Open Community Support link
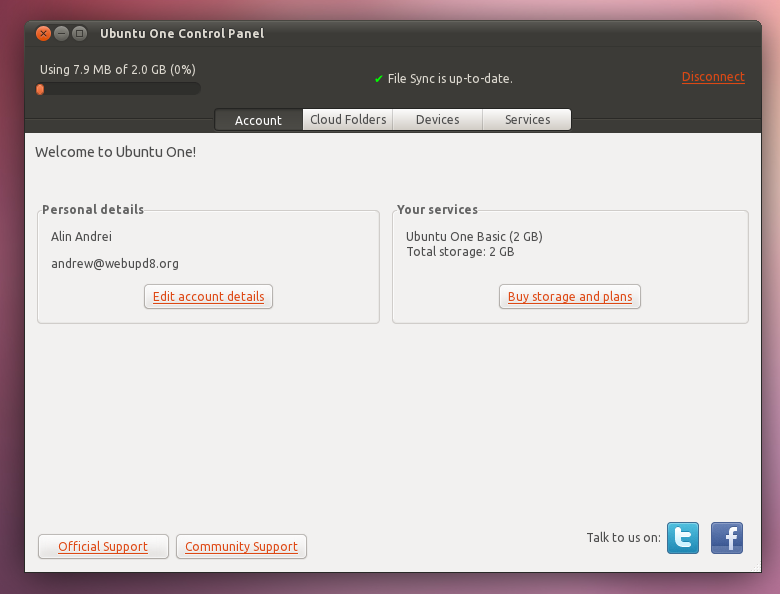 click(x=241, y=546)
